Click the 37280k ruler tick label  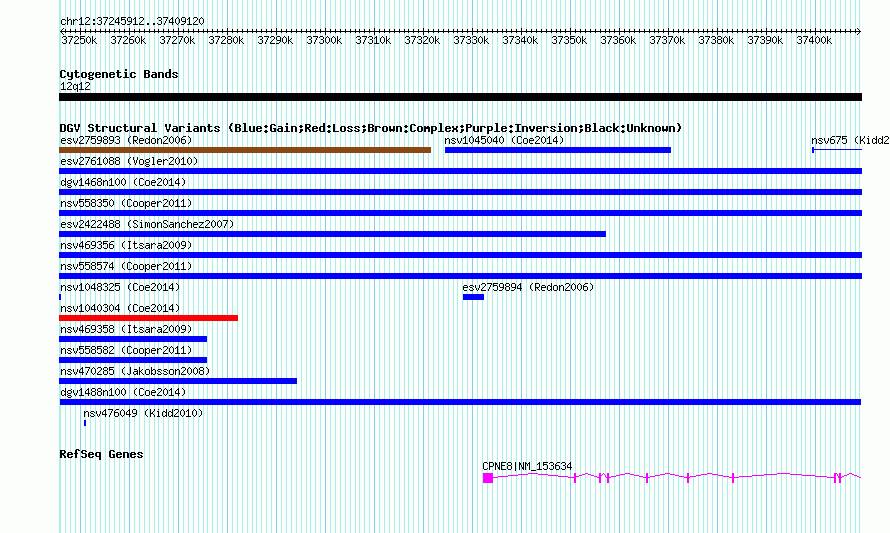(x=226, y=40)
